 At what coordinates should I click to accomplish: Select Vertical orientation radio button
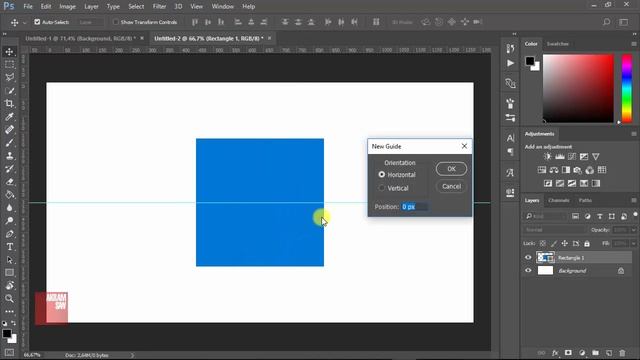[382, 188]
